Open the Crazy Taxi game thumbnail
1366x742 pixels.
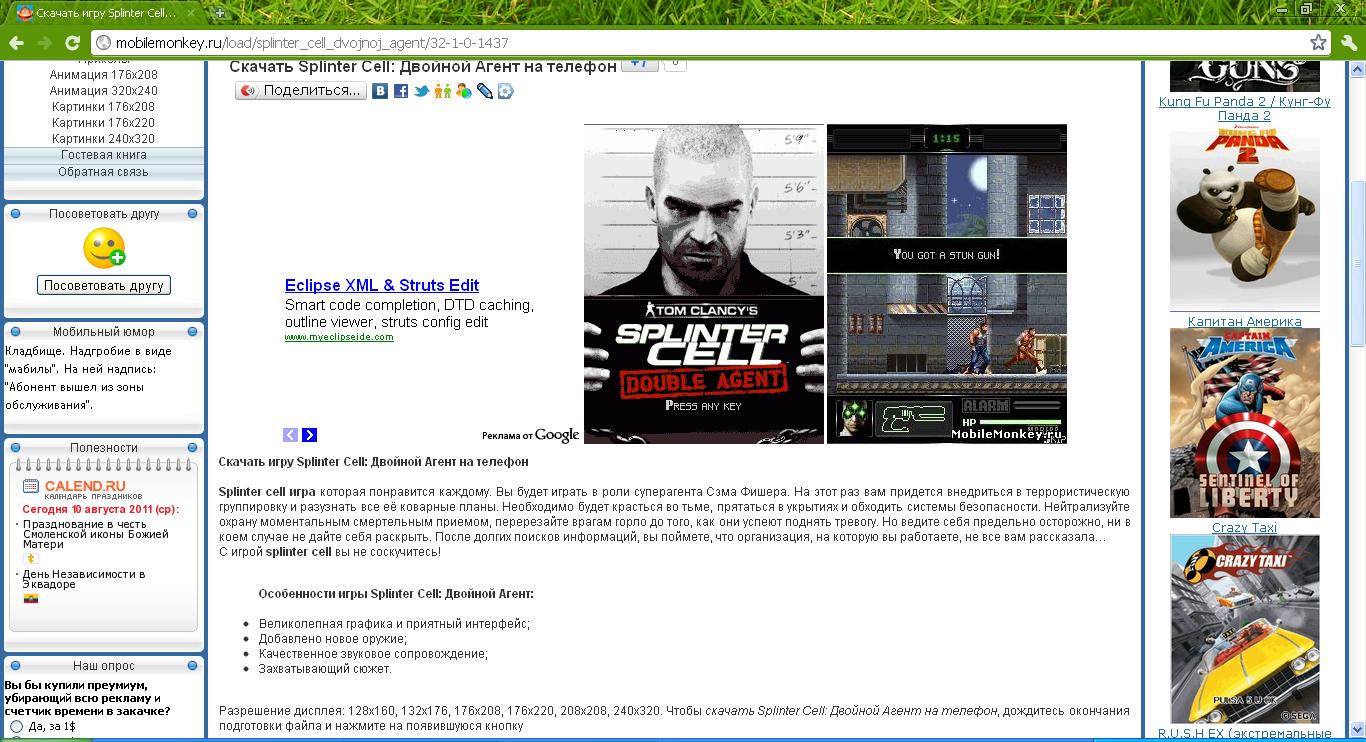click(x=1245, y=629)
